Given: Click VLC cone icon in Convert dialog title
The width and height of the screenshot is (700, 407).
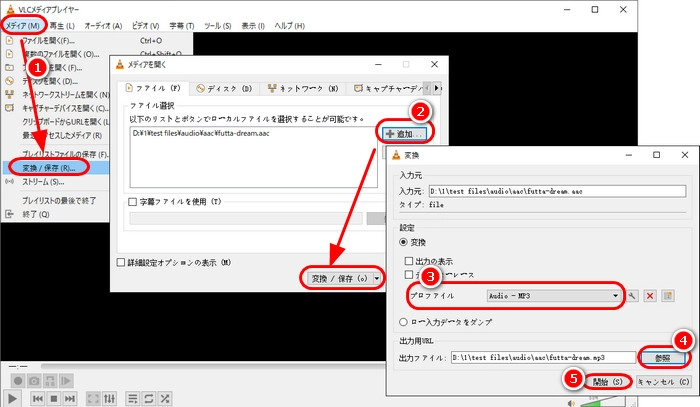Looking at the screenshot, I should point(396,155).
